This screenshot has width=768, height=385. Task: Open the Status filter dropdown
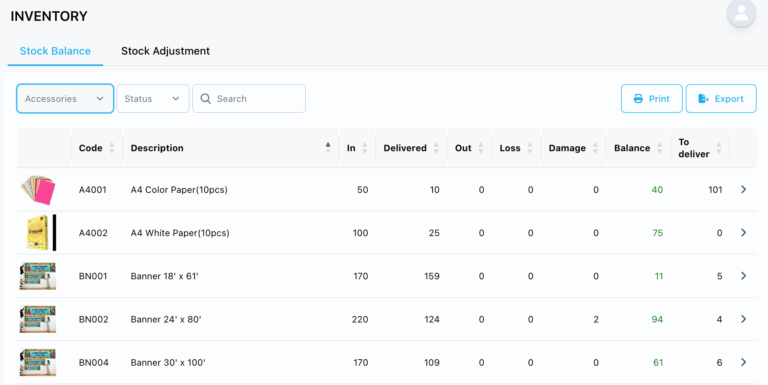153,98
